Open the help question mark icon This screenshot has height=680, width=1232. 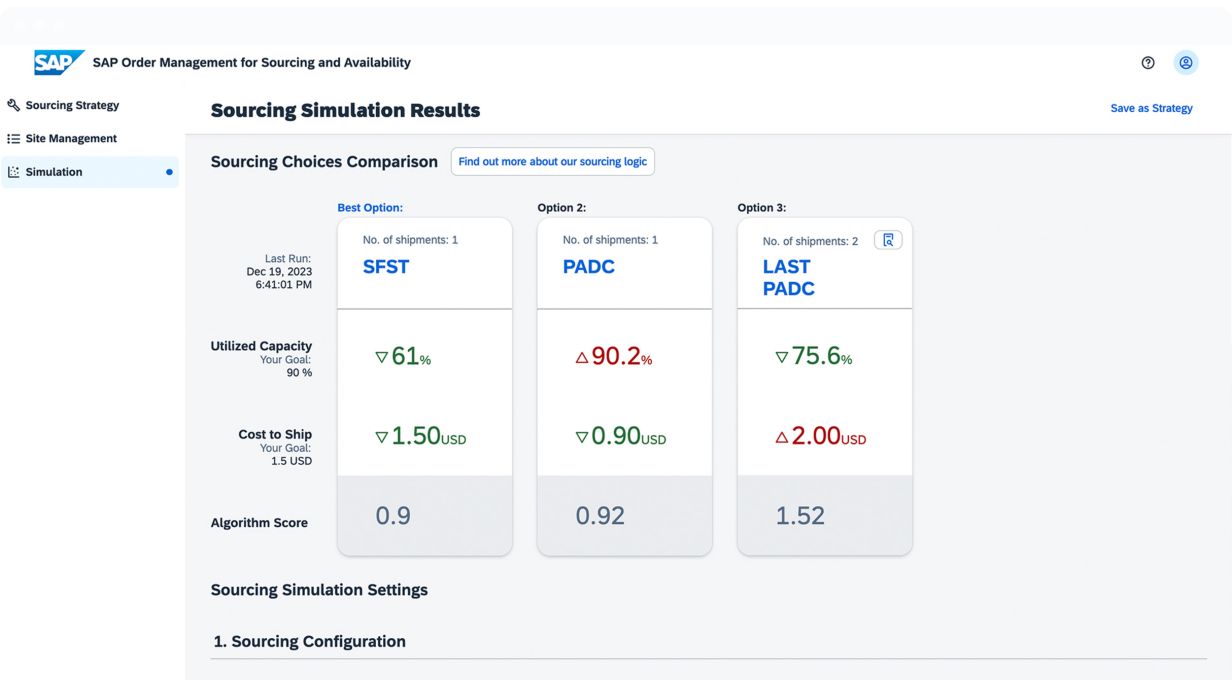click(1148, 63)
